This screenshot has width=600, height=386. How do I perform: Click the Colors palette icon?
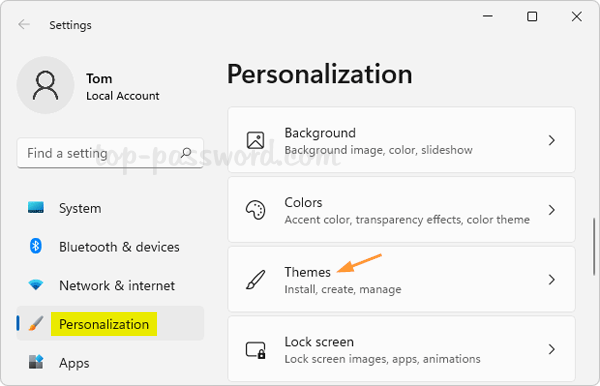click(255, 210)
